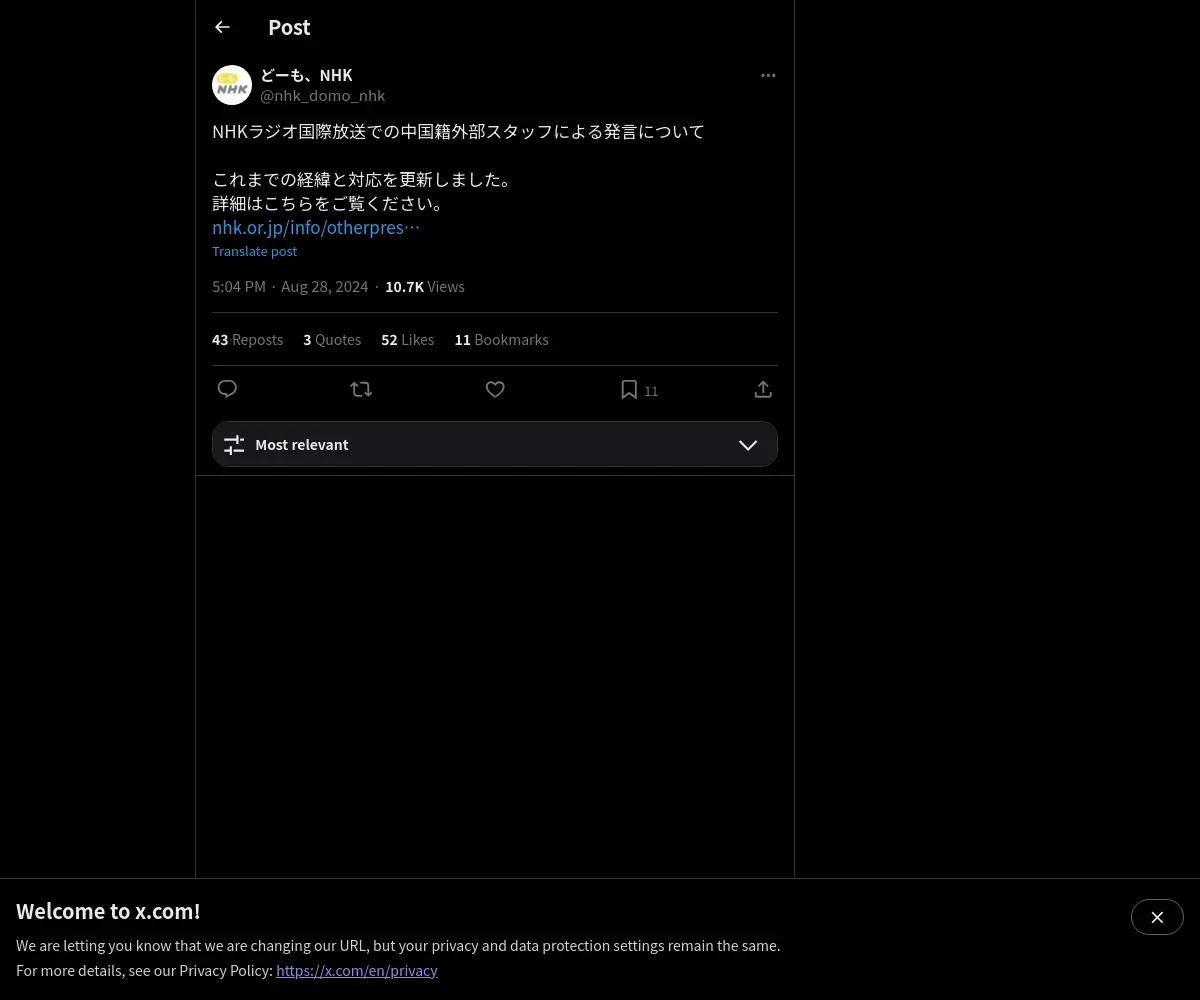The height and width of the screenshot is (1000, 1200).
Task: View the 52 Likes list
Action: pyautogui.click(x=407, y=339)
